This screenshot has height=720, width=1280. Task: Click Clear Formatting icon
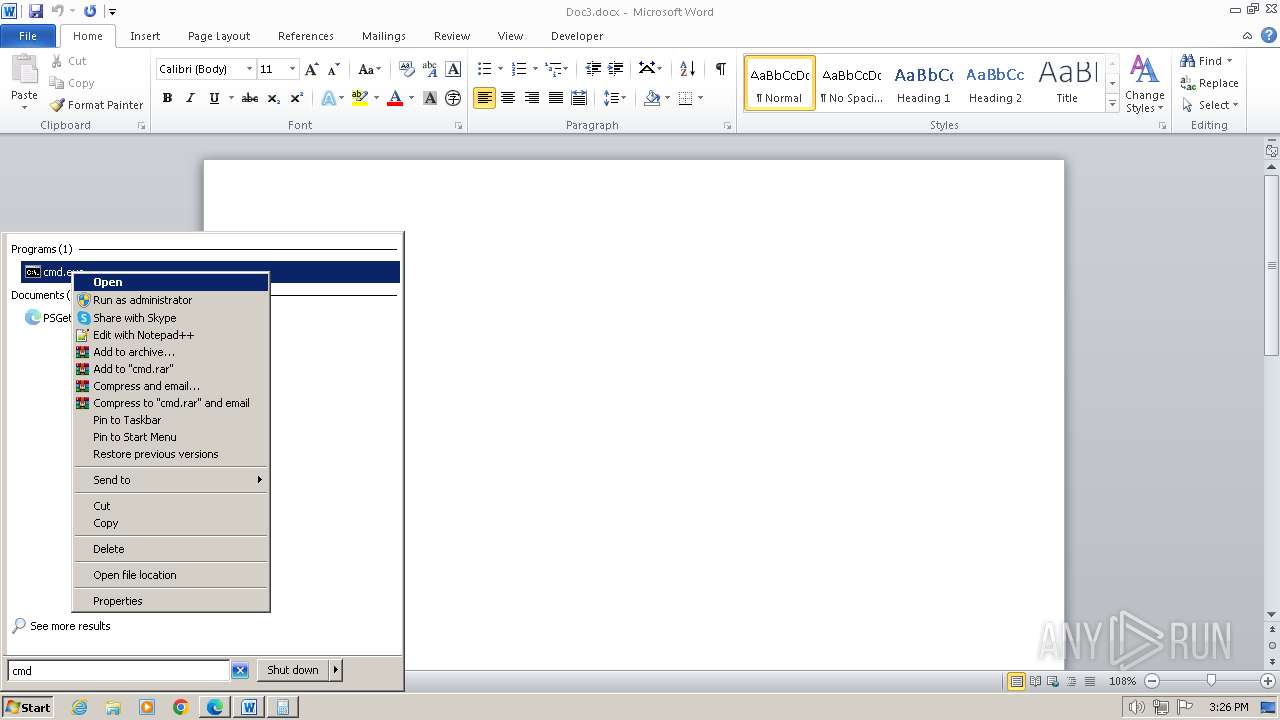pos(407,69)
